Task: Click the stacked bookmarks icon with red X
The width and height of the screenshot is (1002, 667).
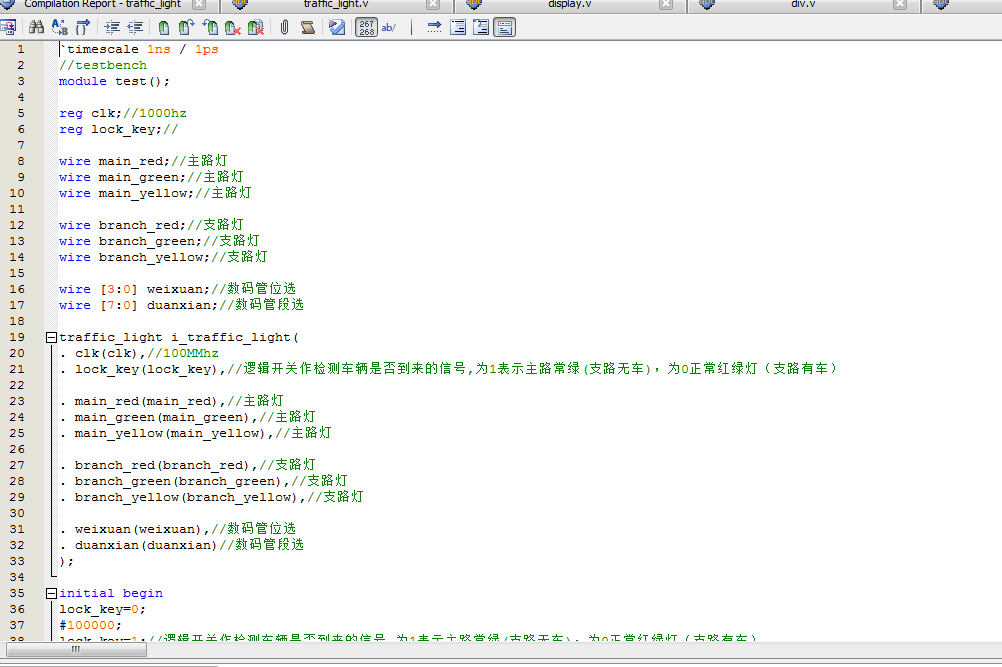Action: point(256,27)
